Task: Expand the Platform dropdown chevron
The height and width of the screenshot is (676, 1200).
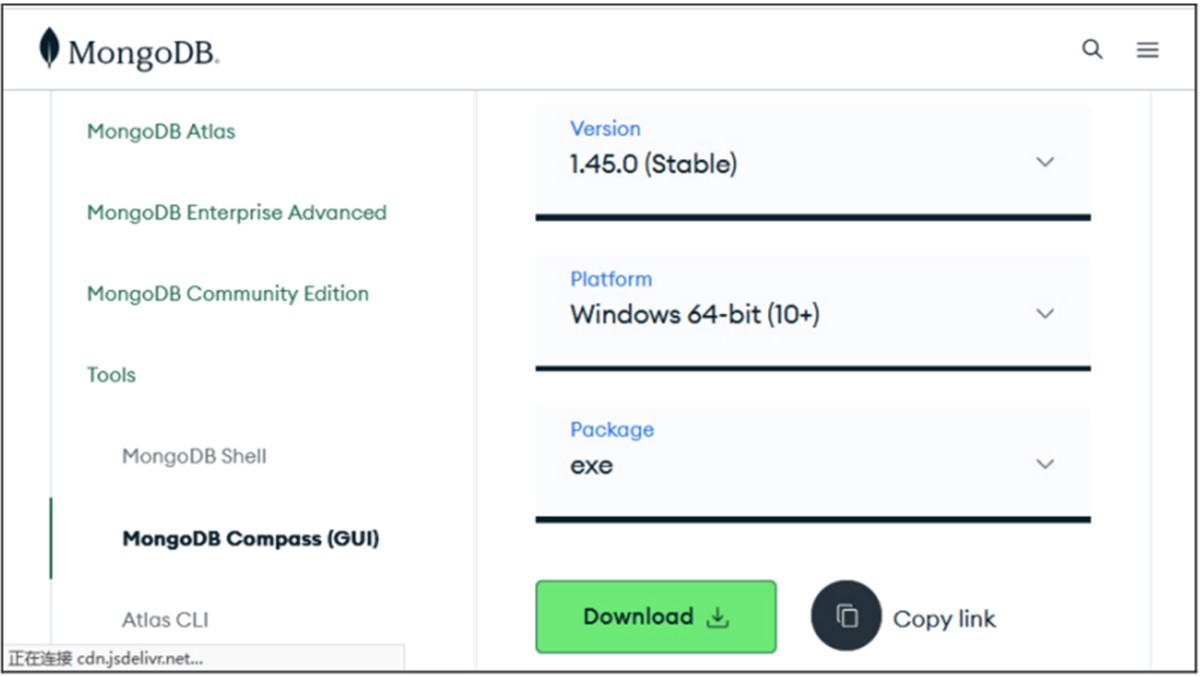Action: click(x=1045, y=313)
